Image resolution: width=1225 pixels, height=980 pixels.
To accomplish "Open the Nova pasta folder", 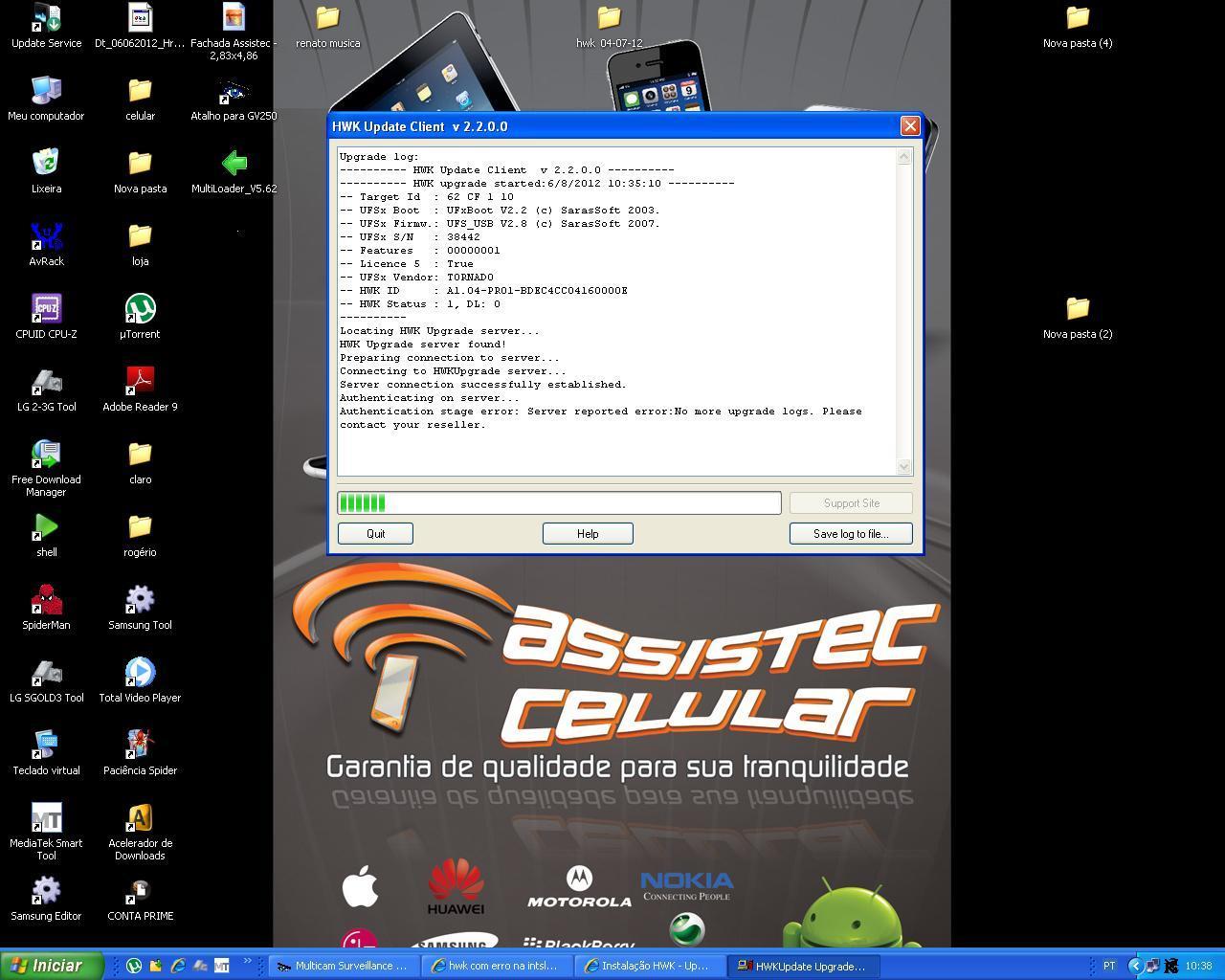I will pyautogui.click(x=140, y=171).
